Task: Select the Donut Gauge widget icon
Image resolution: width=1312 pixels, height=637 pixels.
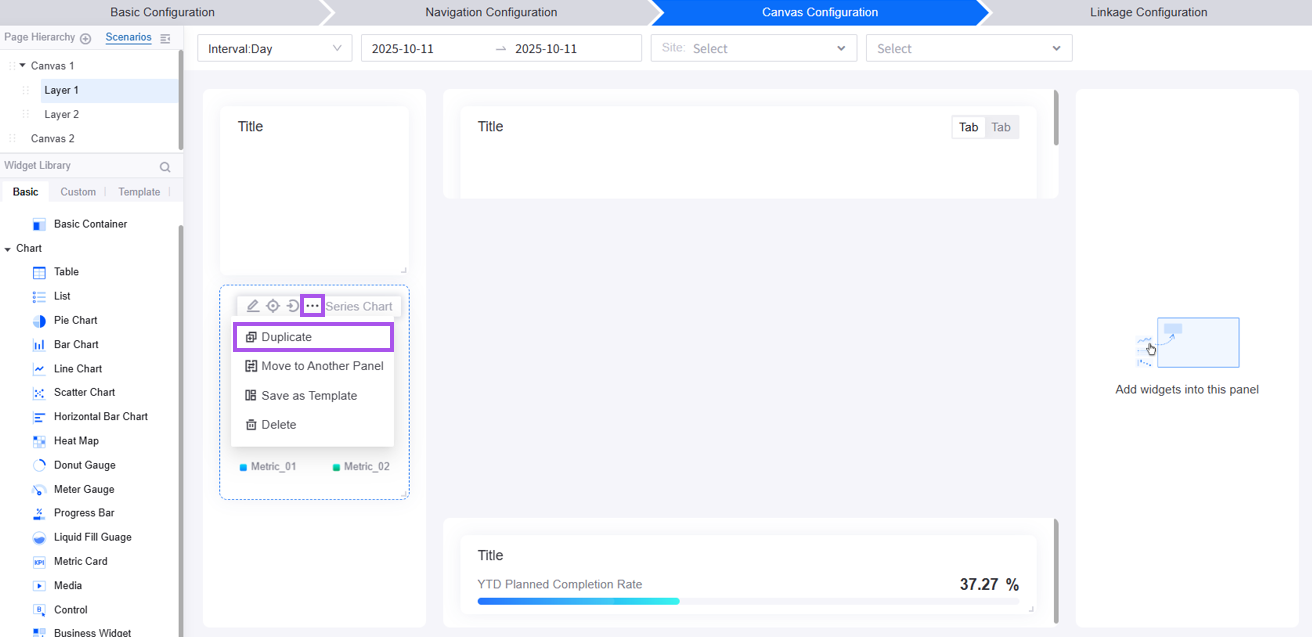Action: [39, 465]
